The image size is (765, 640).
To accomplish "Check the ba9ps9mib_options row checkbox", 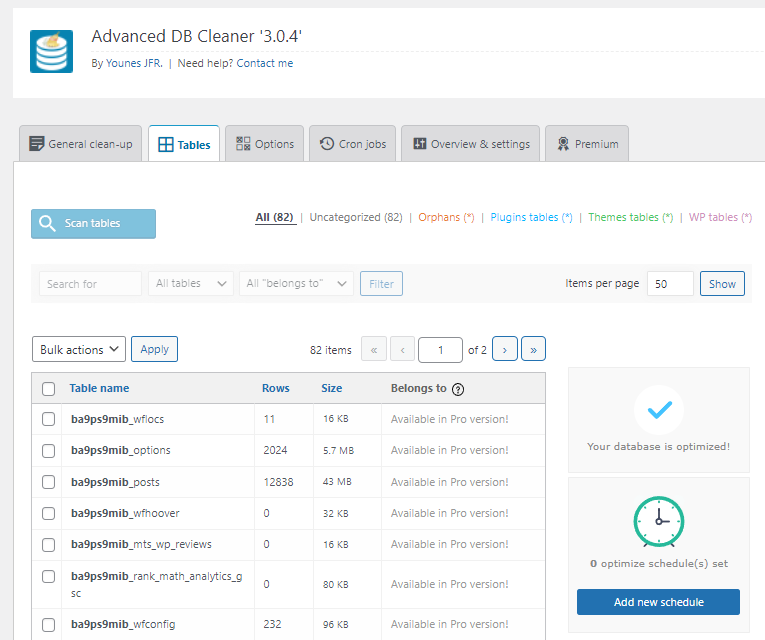I will coord(48,450).
